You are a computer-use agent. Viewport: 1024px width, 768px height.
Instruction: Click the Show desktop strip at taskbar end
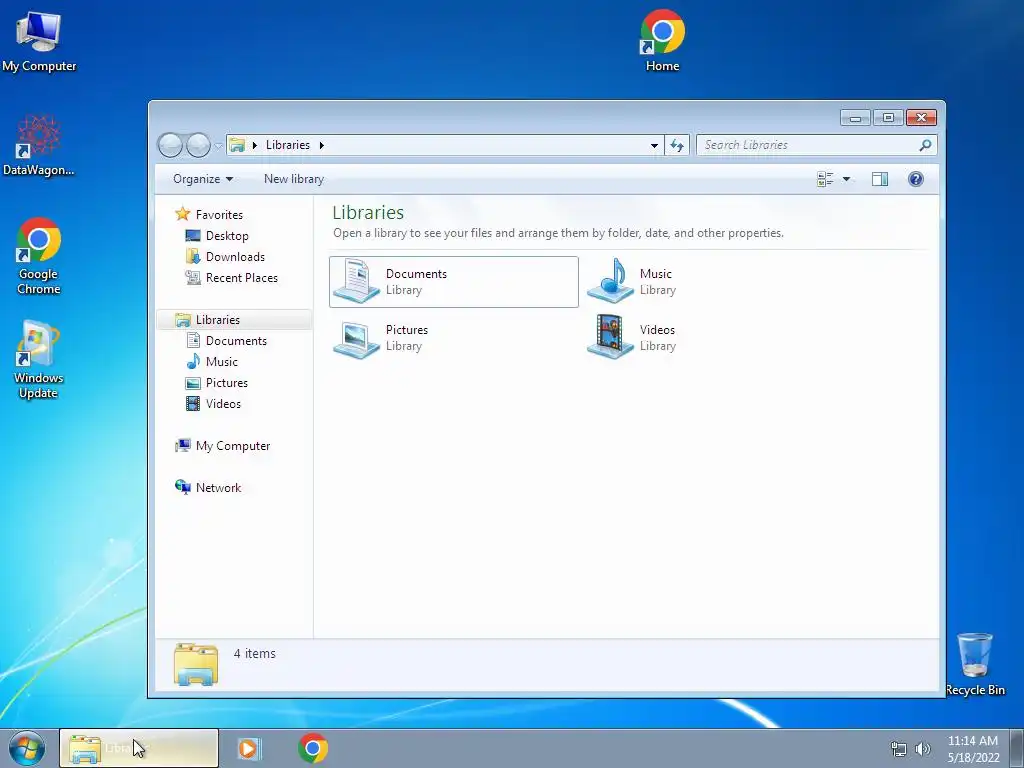[1017, 748]
